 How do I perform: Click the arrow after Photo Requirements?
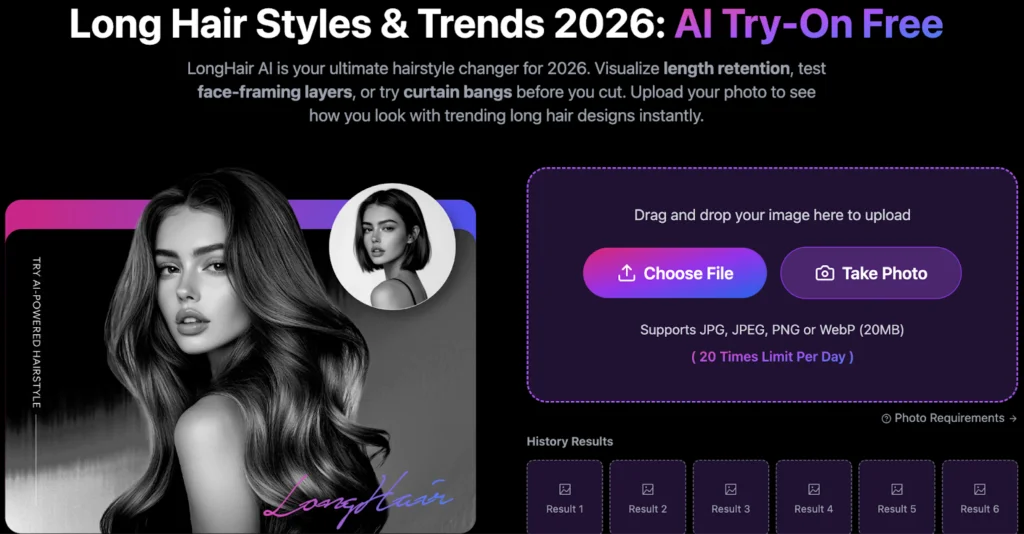(1013, 418)
